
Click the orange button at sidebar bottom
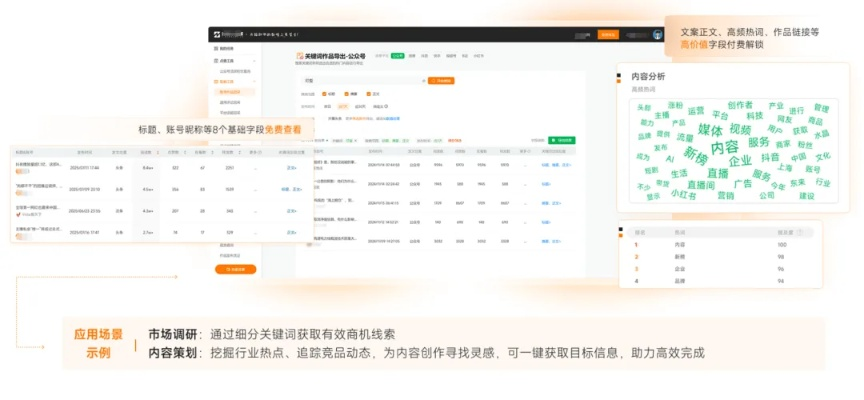pyautogui.click(x=236, y=269)
